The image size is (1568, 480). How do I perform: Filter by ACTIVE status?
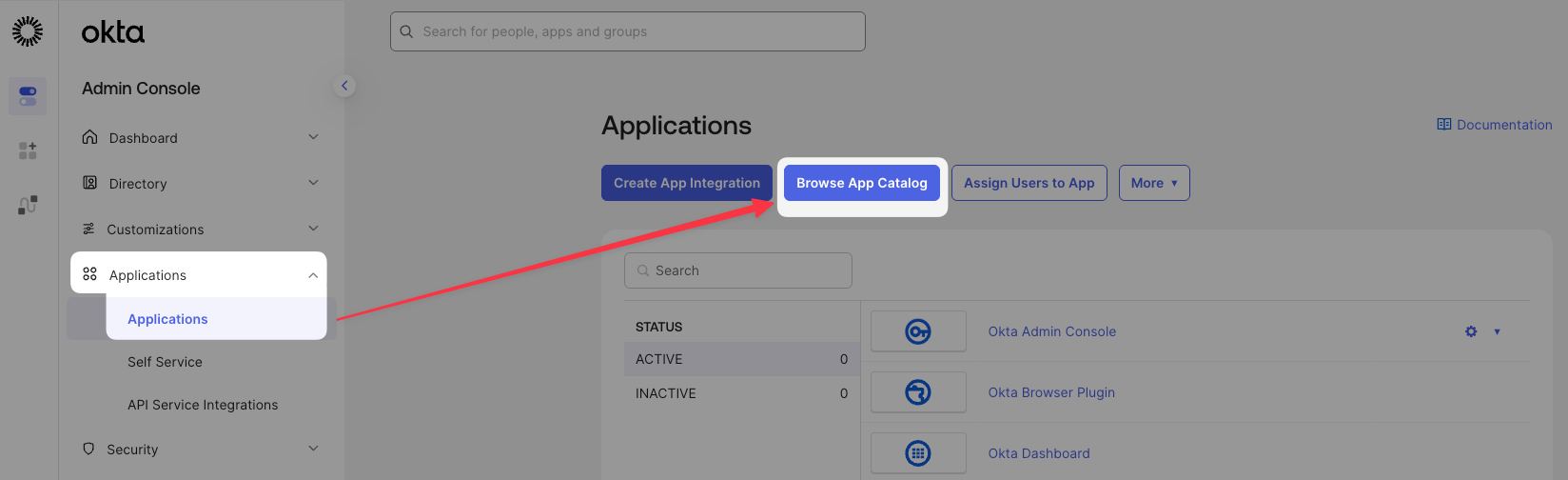(x=742, y=359)
